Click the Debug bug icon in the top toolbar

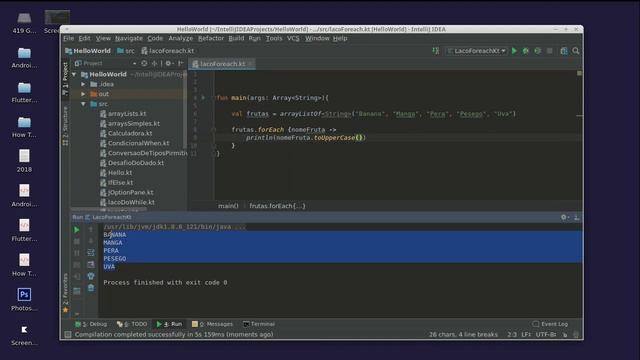coord(526,51)
